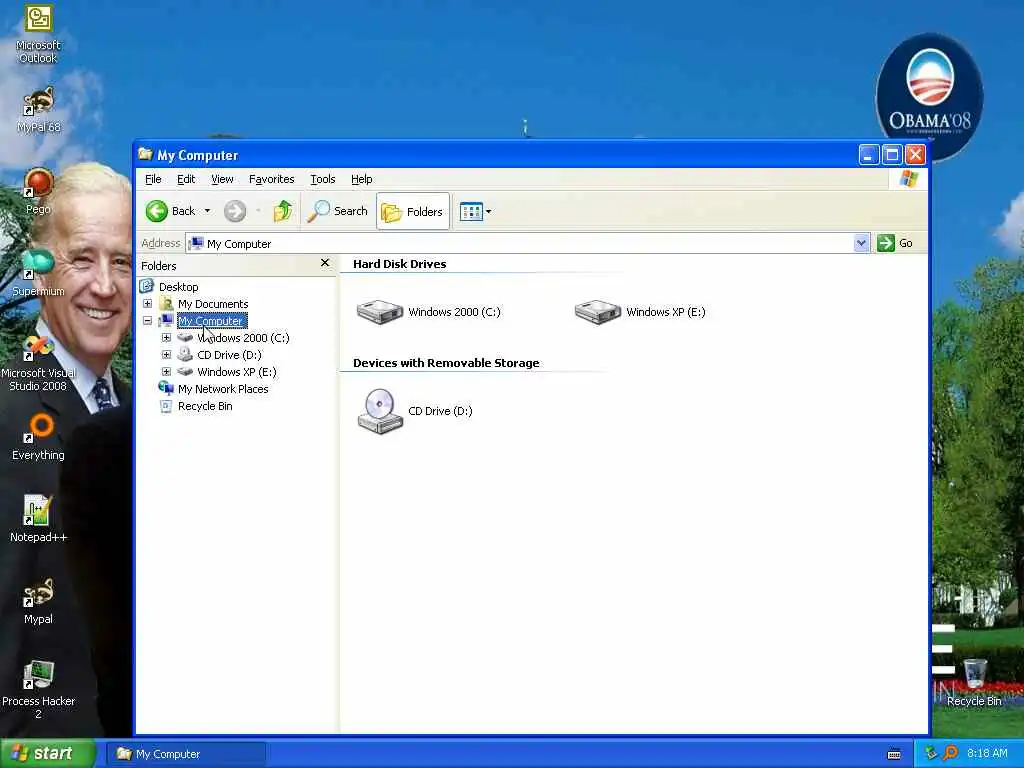The height and width of the screenshot is (768, 1024).
Task: Select Recycle Bin in folder tree
Action: point(205,406)
